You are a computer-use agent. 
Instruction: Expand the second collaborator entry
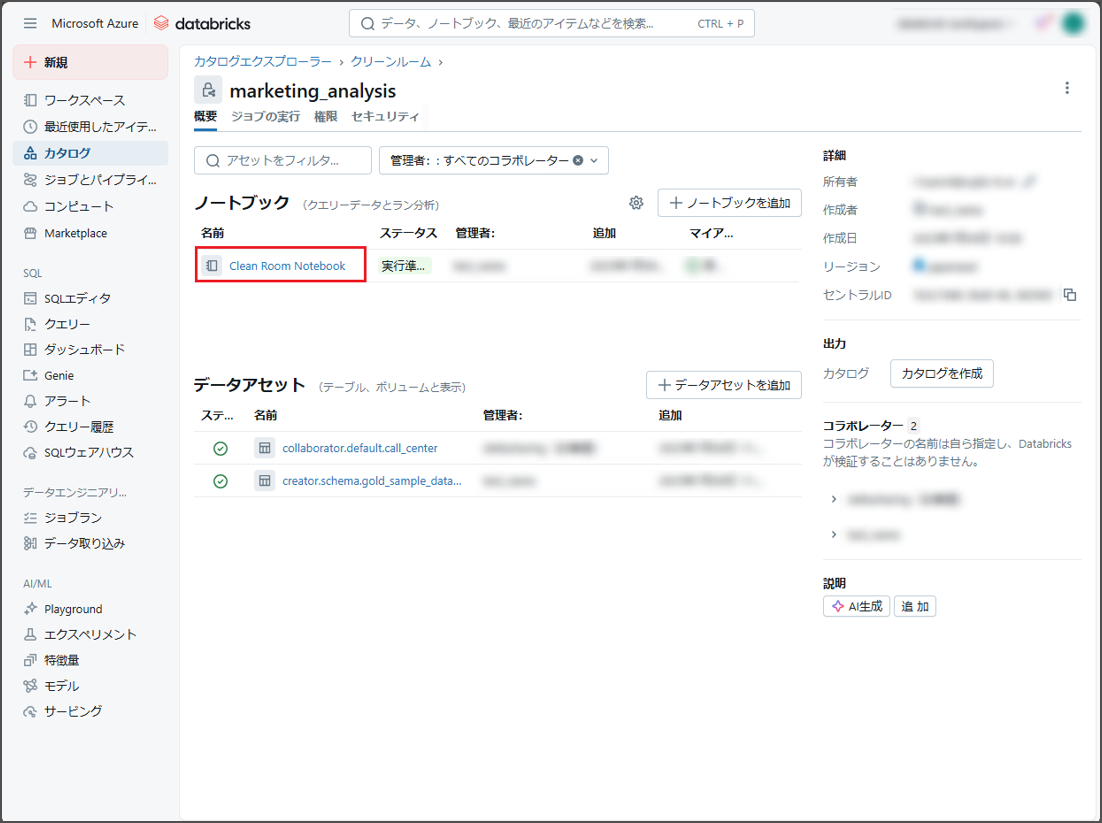834,535
